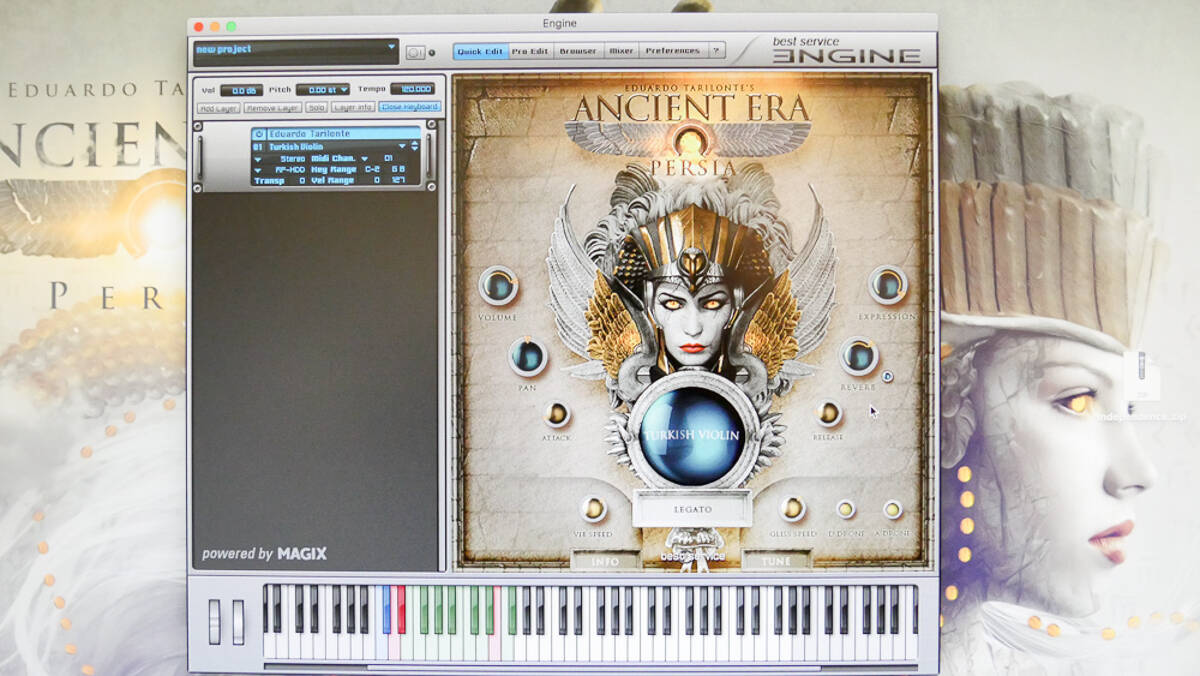Open the Mixer tab
Screen dimensions: 1200x676
tap(621, 51)
